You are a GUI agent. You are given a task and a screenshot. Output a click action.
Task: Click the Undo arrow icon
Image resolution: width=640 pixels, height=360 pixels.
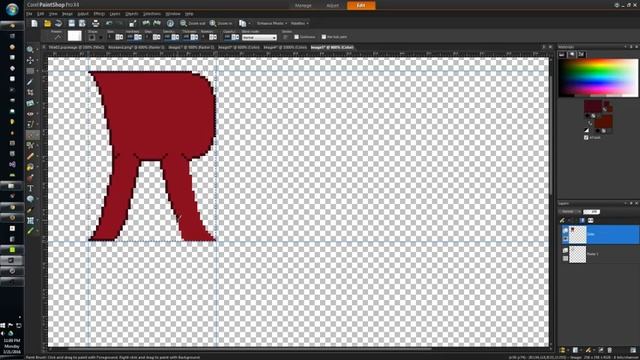click(109, 23)
